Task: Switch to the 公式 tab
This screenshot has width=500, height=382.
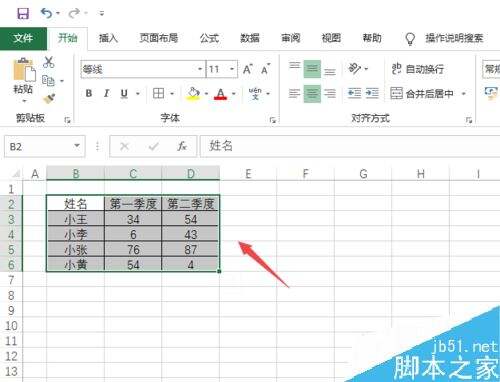Action: pos(209,38)
